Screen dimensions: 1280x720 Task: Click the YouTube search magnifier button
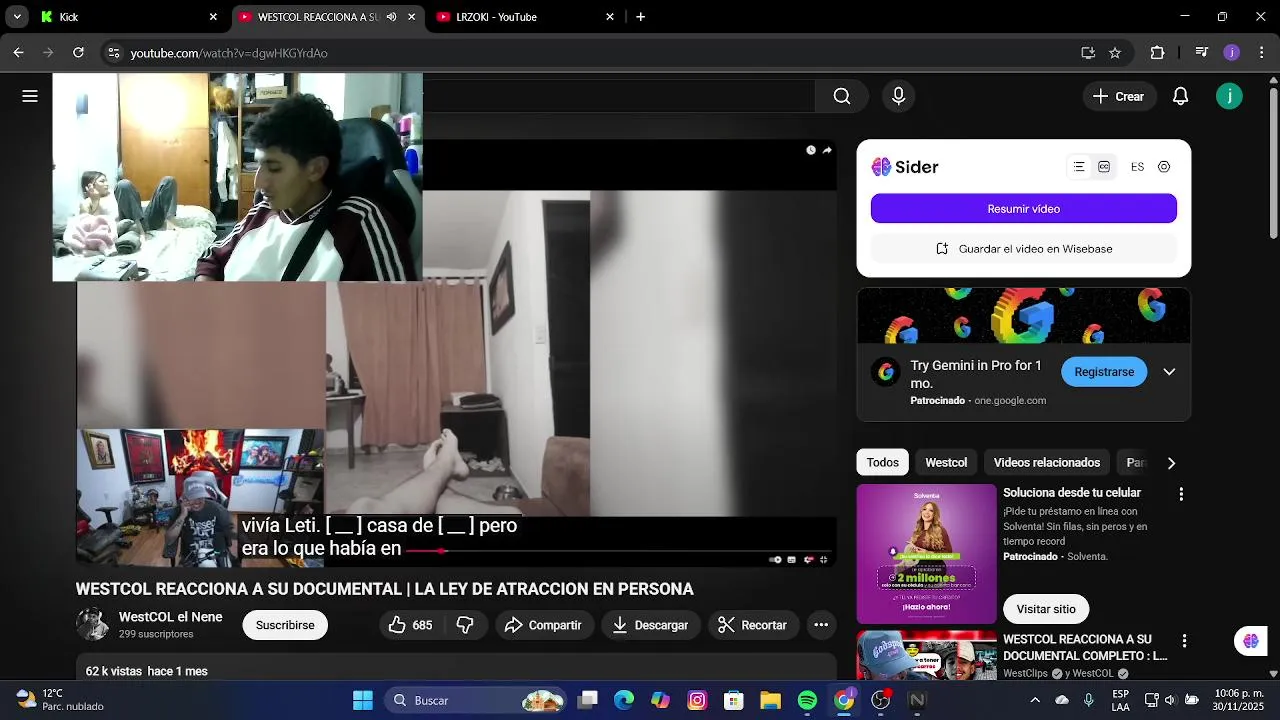coord(842,96)
